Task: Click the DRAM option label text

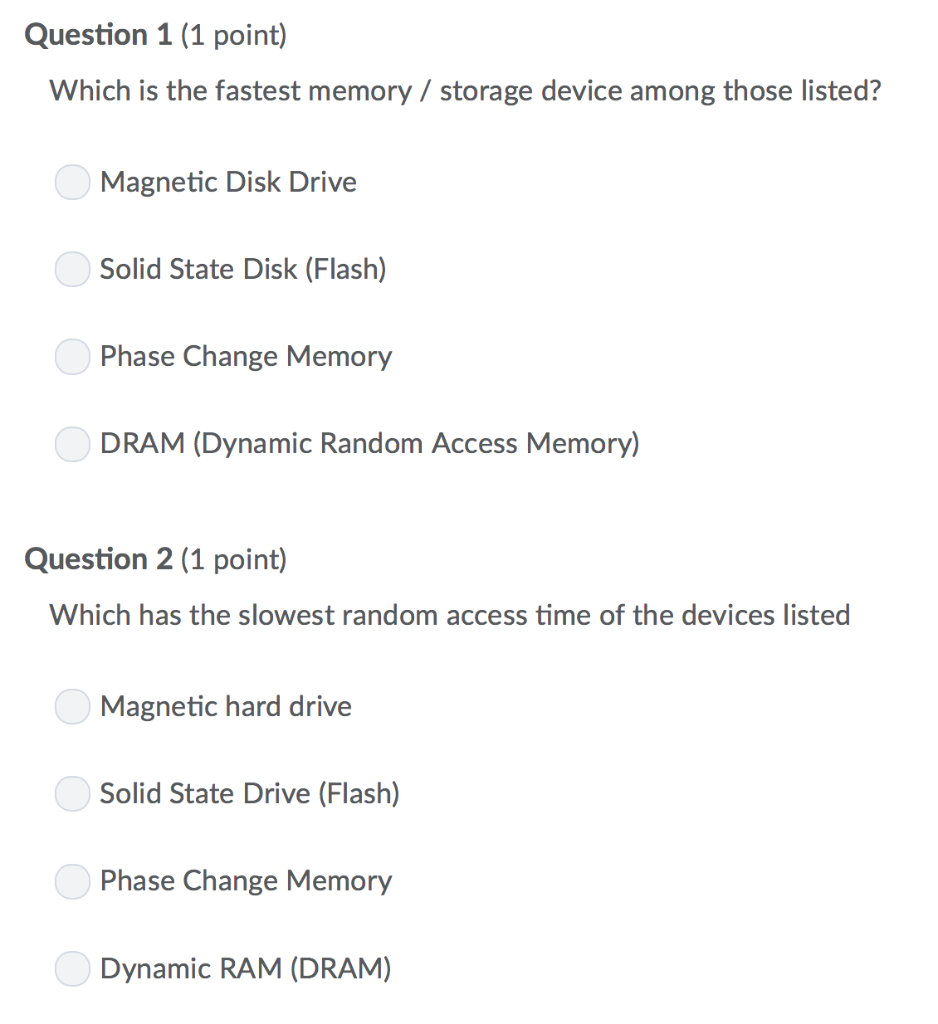Action: point(369,443)
